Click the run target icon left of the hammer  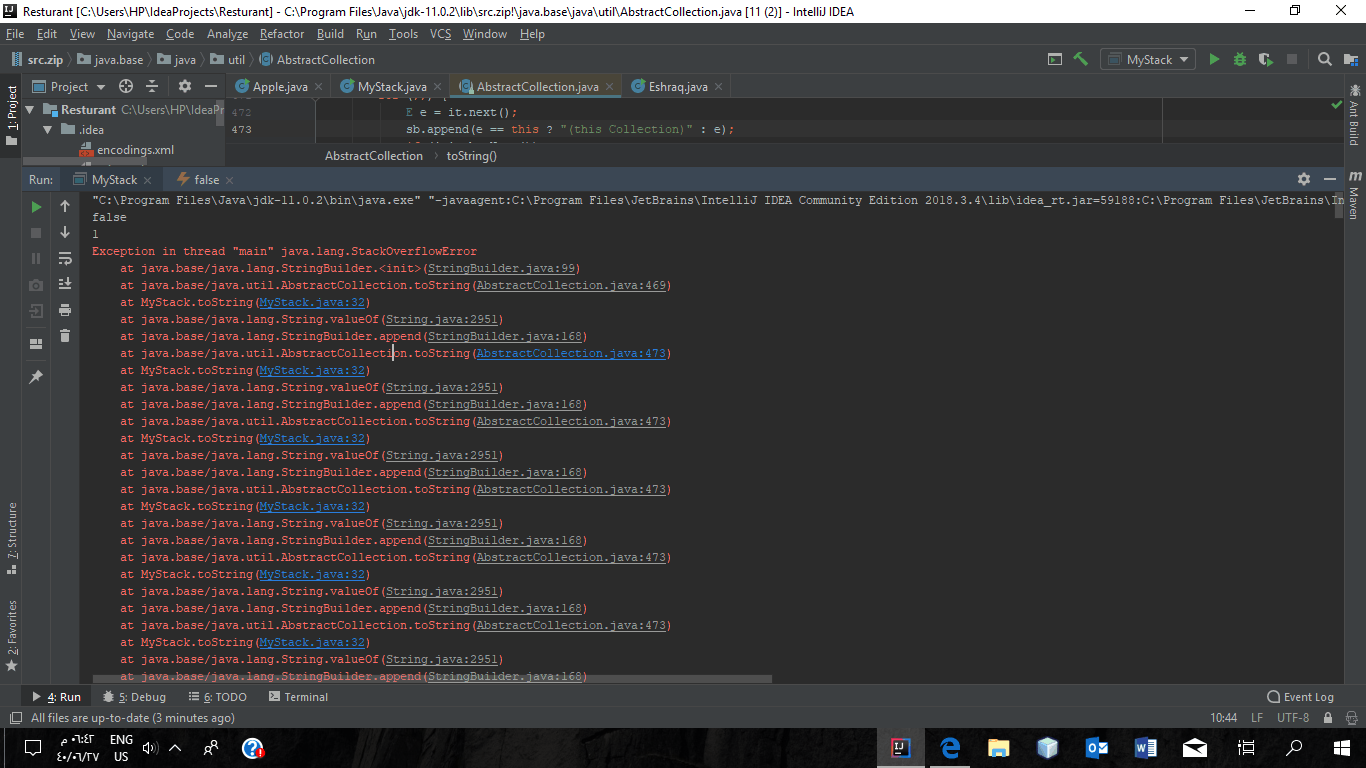click(x=1055, y=59)
